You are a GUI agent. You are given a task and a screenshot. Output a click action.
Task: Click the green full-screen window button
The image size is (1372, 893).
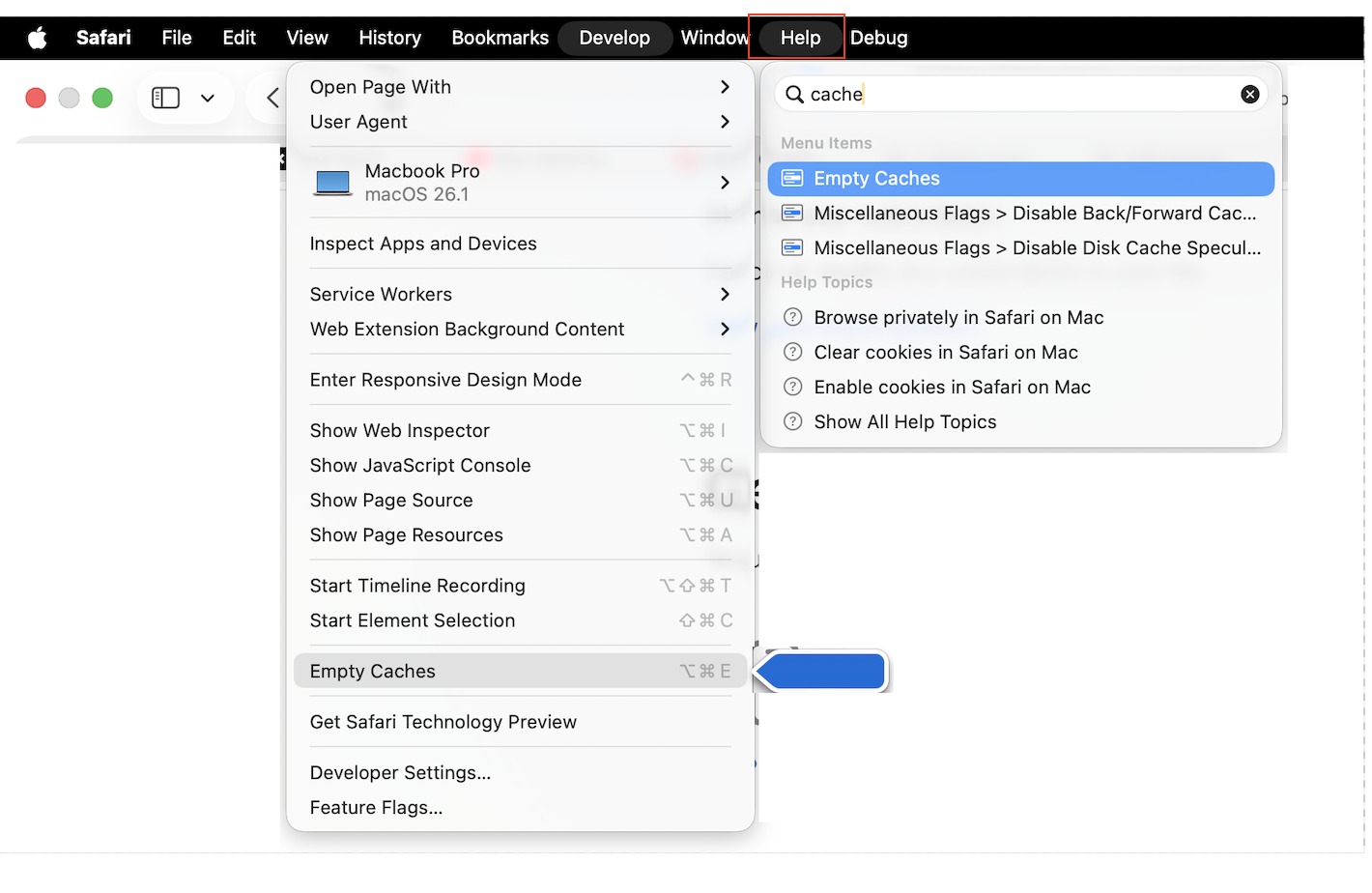[x=101, y=98]
